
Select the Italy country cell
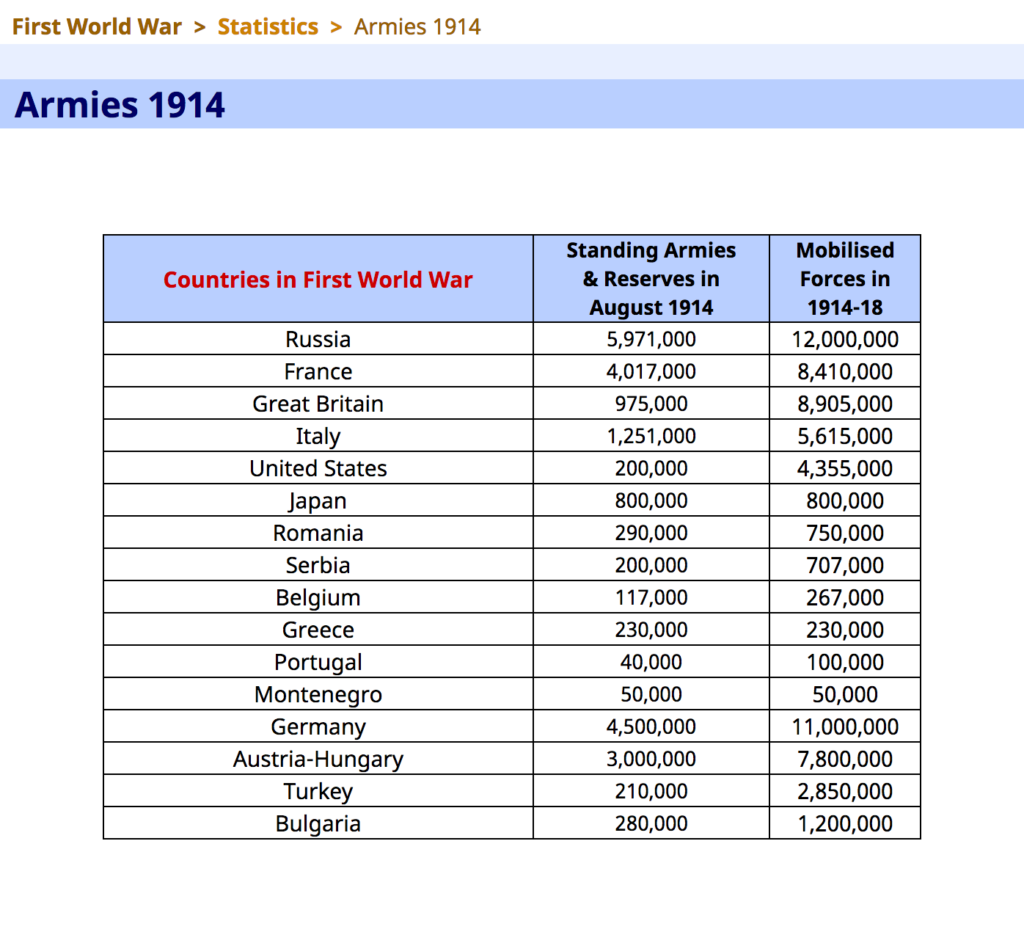(318, 436)
